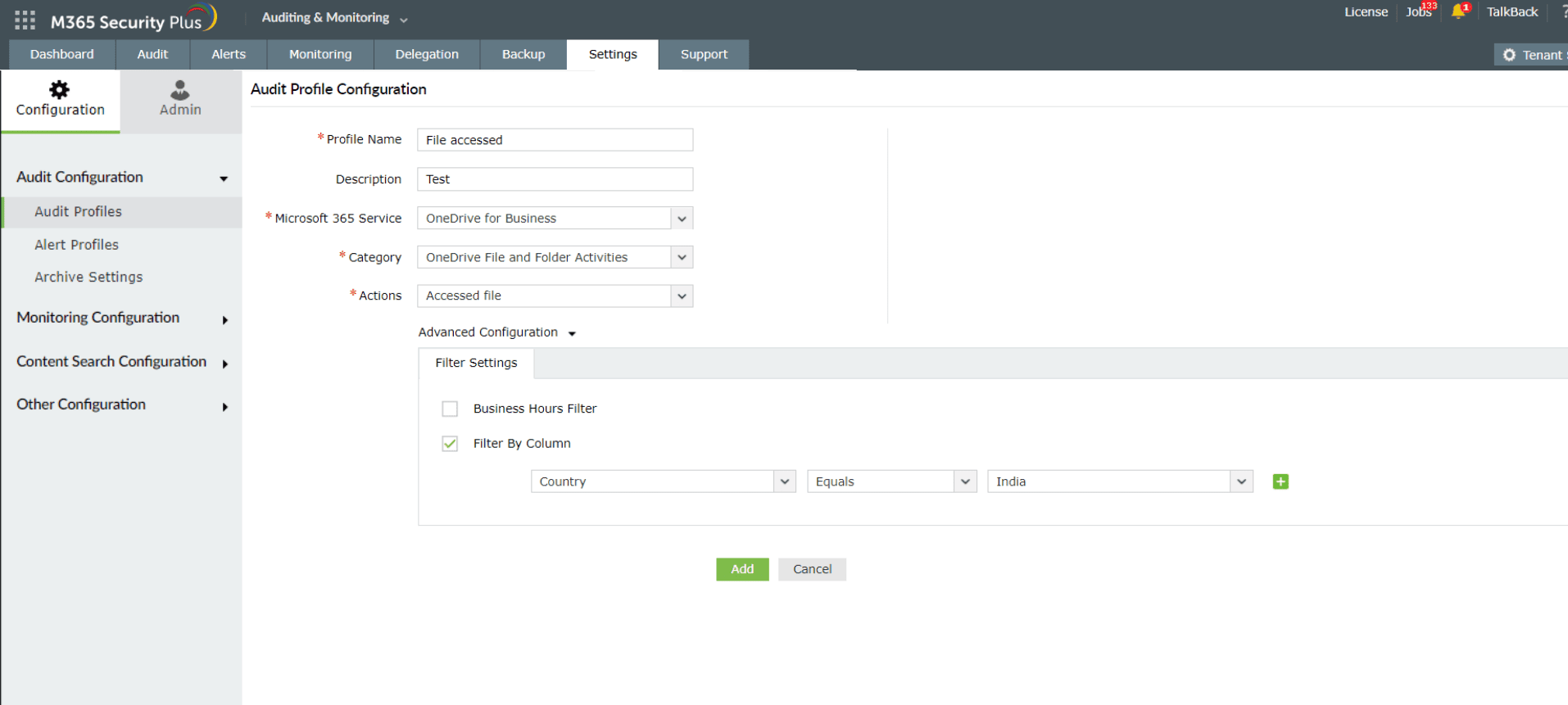Select the Settings tab
Image resolution: width=1568 pixels, height=705 pixels.
click(x=613, y=55)
